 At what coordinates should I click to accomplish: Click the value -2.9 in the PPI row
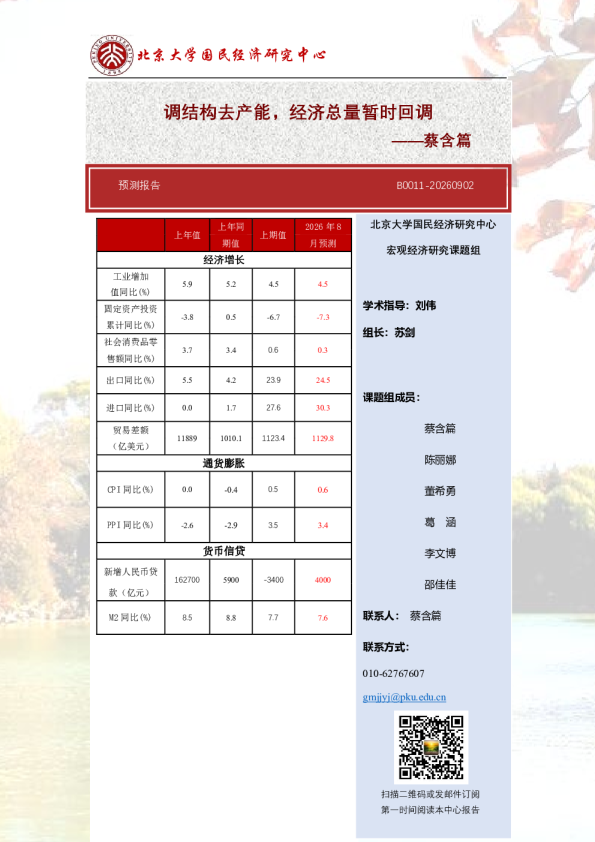pyautogui.click(x=231, y=525)
